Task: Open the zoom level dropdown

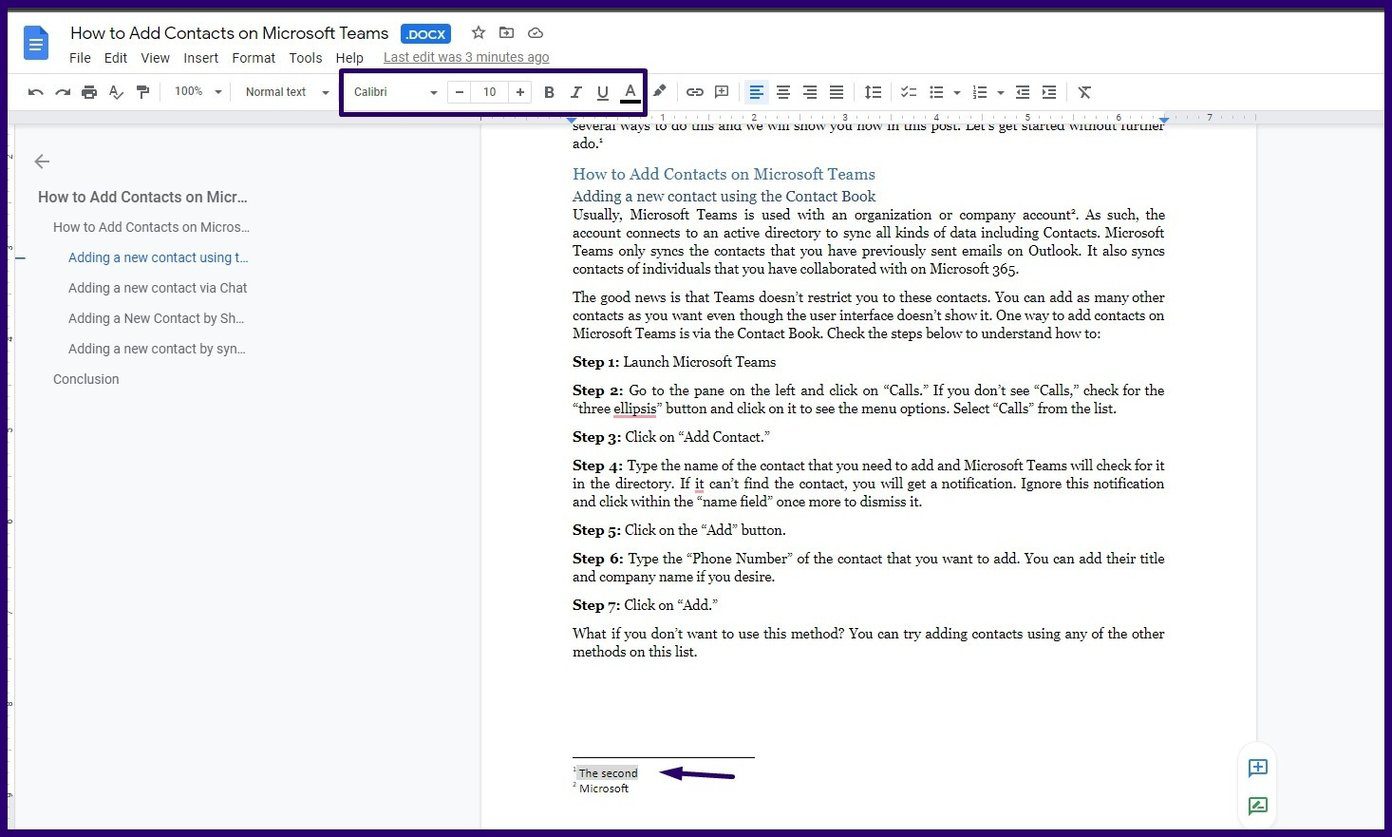Action: click(x=198, y=92)
